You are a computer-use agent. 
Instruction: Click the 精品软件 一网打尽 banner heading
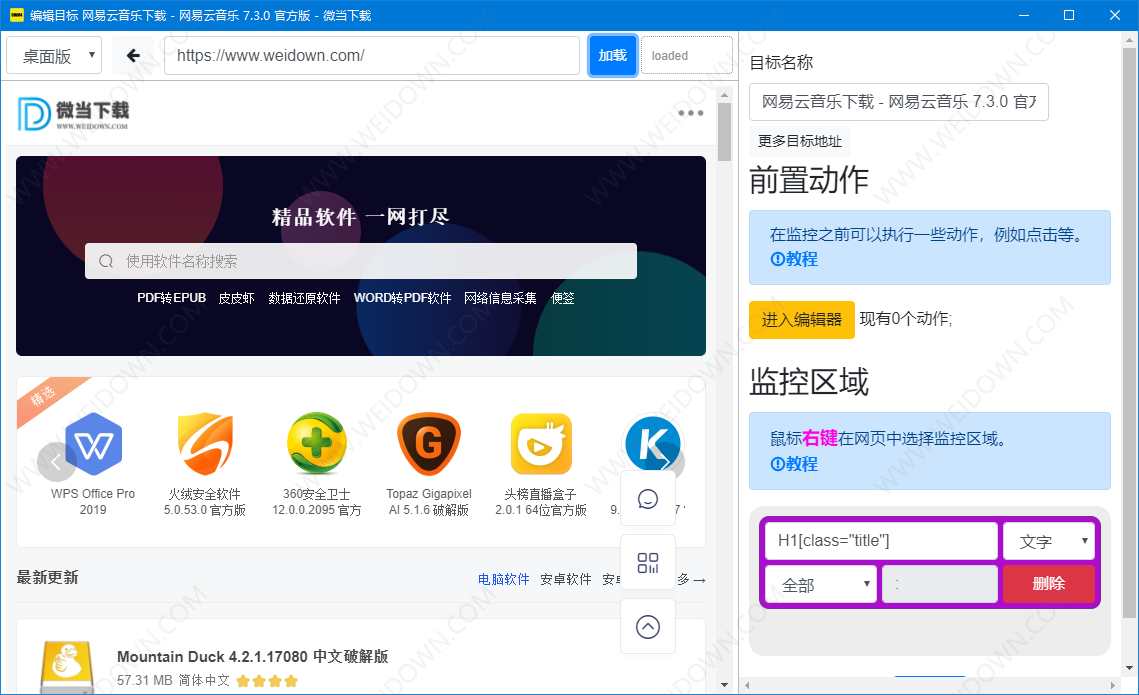click(x=361, y=216)
